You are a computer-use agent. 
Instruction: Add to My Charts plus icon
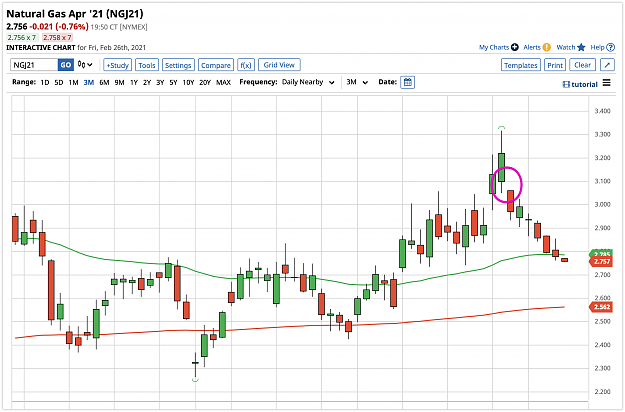(x=515, y=47)
